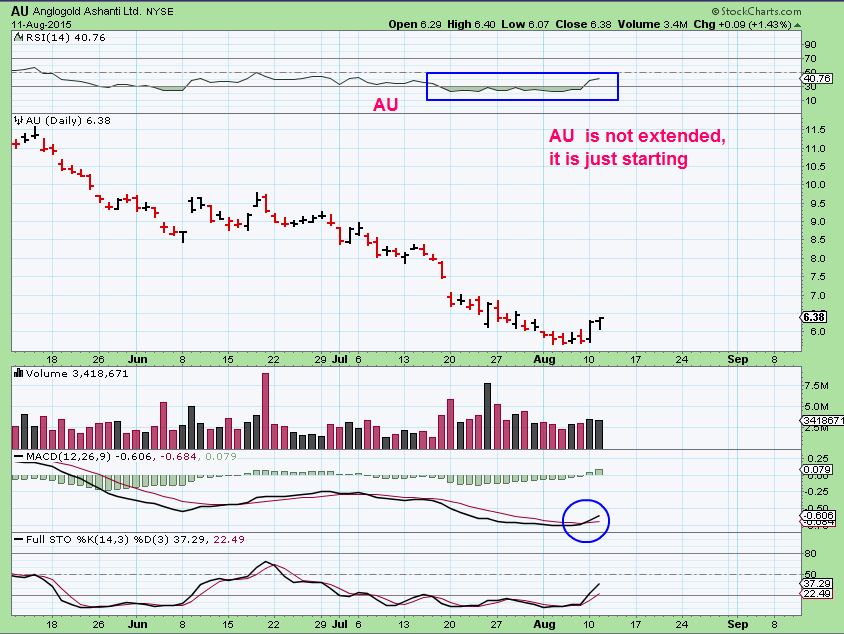Click the Low 6.07 value
Screen dimensions: 844x634
click(525, 24)
